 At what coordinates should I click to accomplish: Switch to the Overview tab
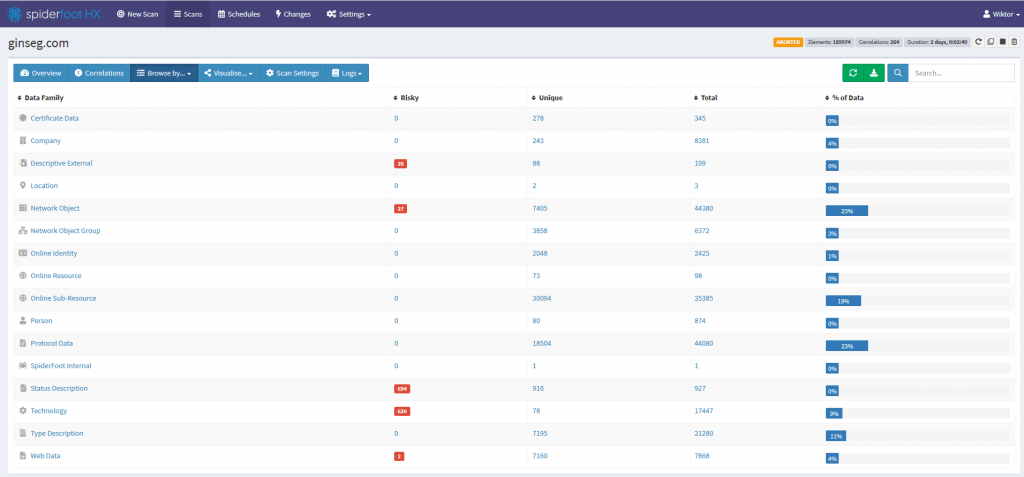point(40,73)
